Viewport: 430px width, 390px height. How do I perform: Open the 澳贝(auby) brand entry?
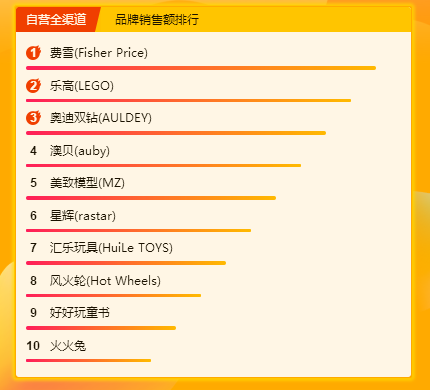[80, 151]
